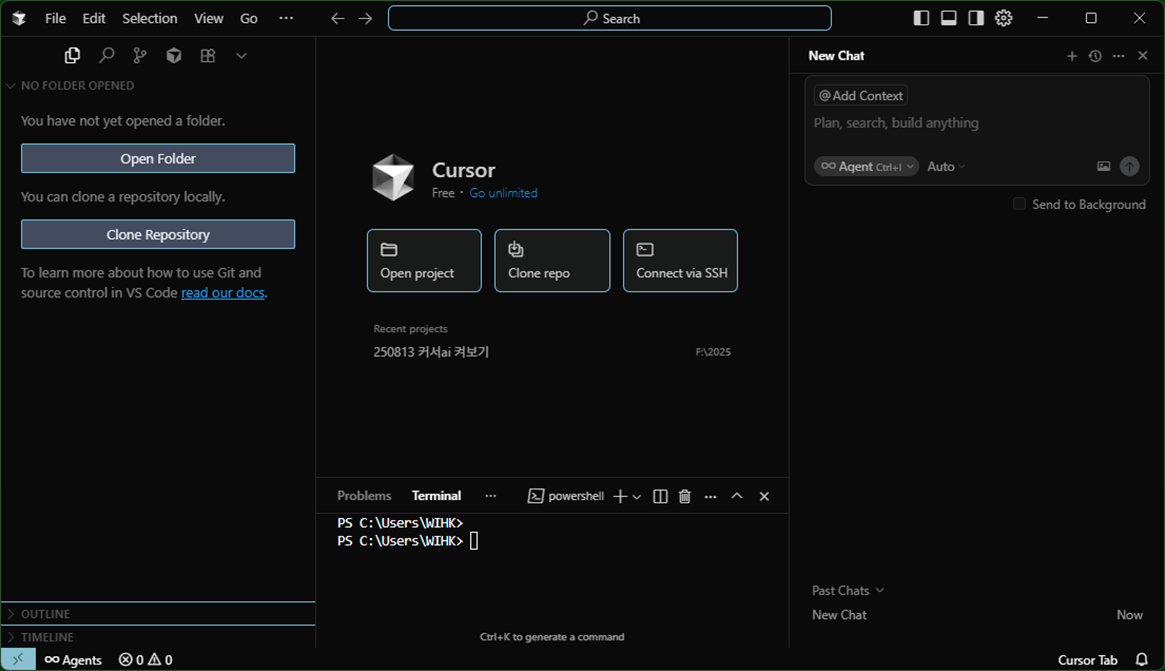The height and width of the screenshot is (671, 1165).
Task: Start a new chat with the plus icon
Action: coord(1071,56)
